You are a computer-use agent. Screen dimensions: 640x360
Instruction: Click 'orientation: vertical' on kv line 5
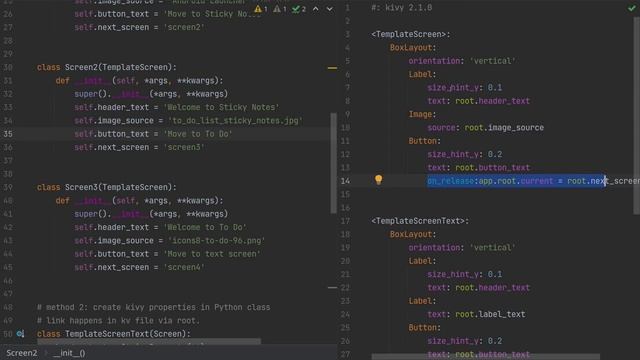pos(462,60)
